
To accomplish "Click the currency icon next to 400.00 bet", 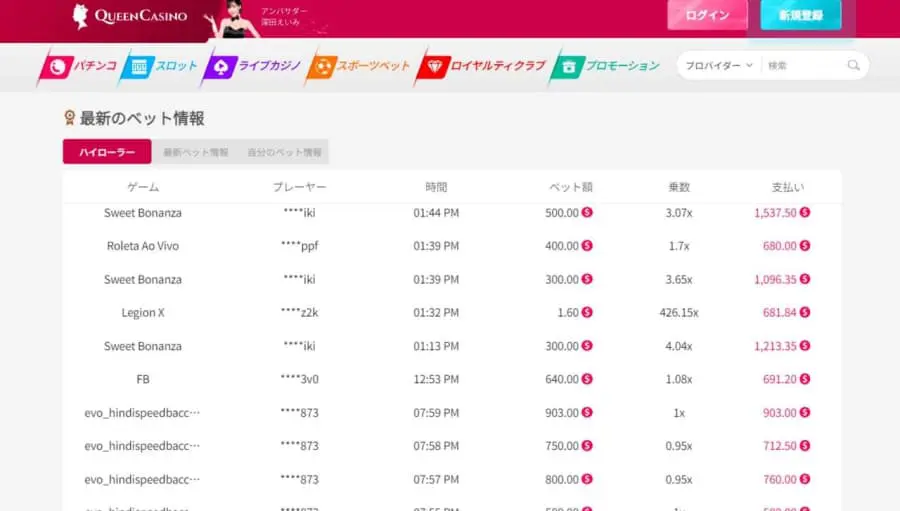I will click(587, 246).
